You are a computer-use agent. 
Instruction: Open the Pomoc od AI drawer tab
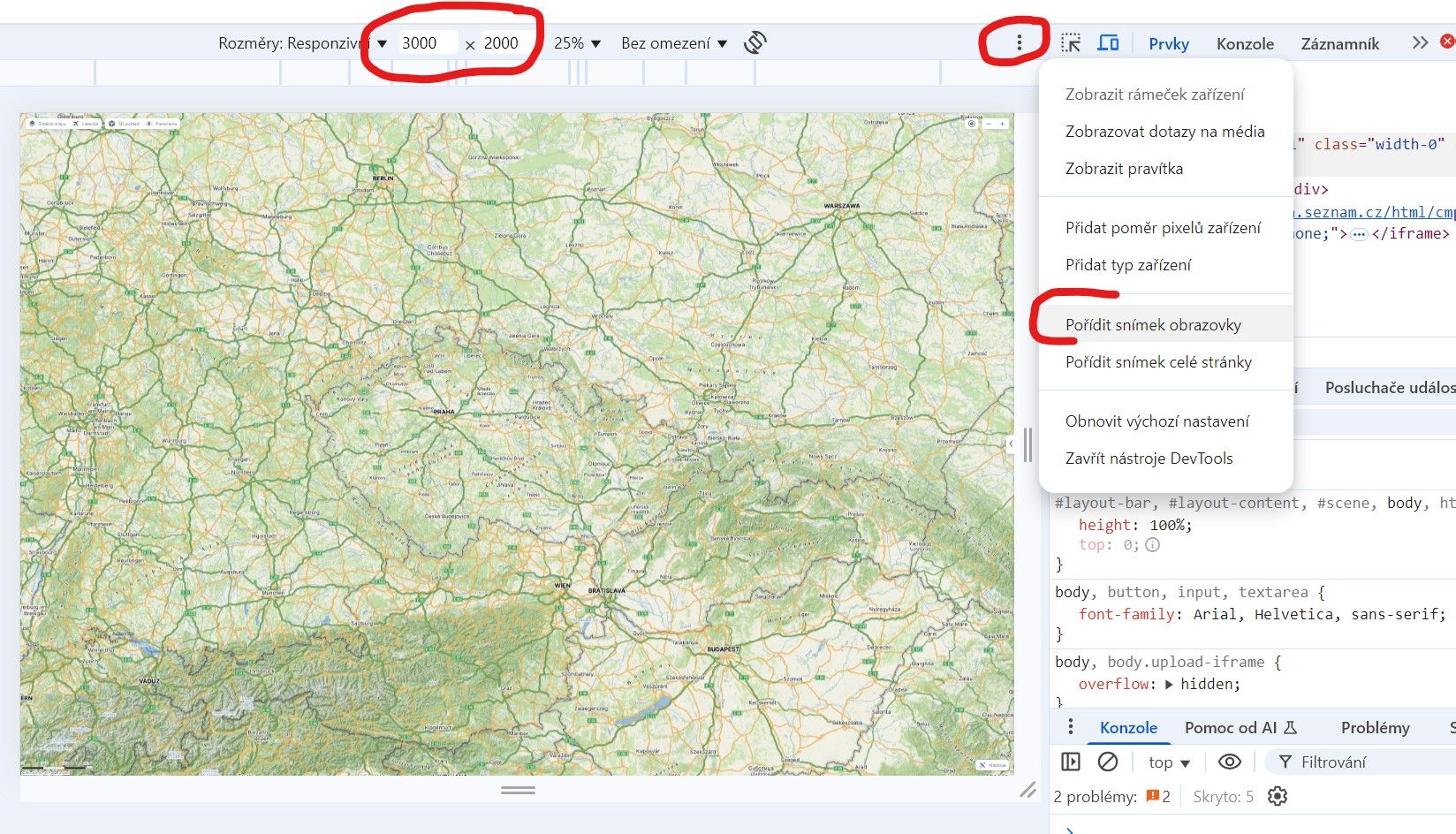[x=1240, y=728]
